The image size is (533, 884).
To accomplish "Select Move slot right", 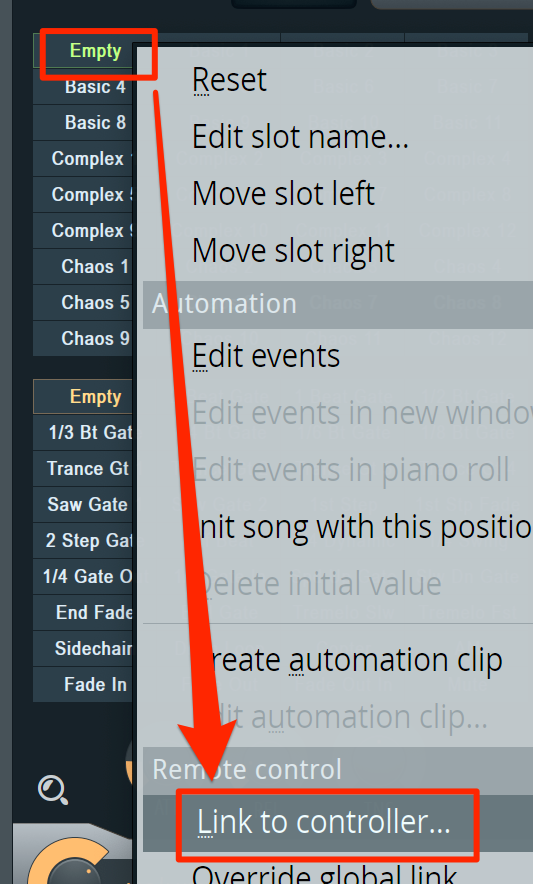I will pyautogui.click(x=293, y=251).
